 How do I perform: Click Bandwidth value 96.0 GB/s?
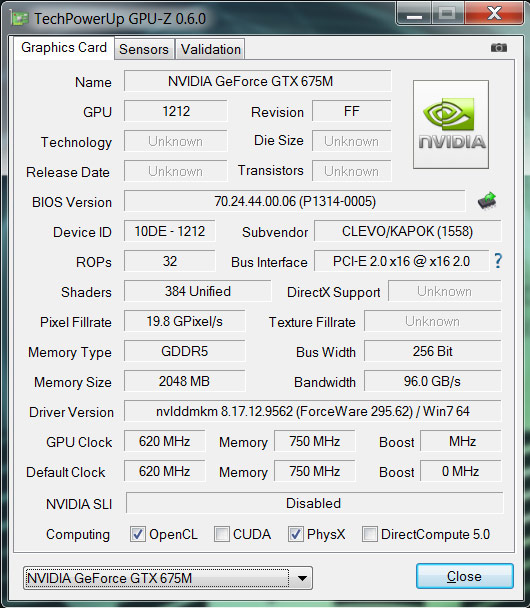(x=433, y=381)
